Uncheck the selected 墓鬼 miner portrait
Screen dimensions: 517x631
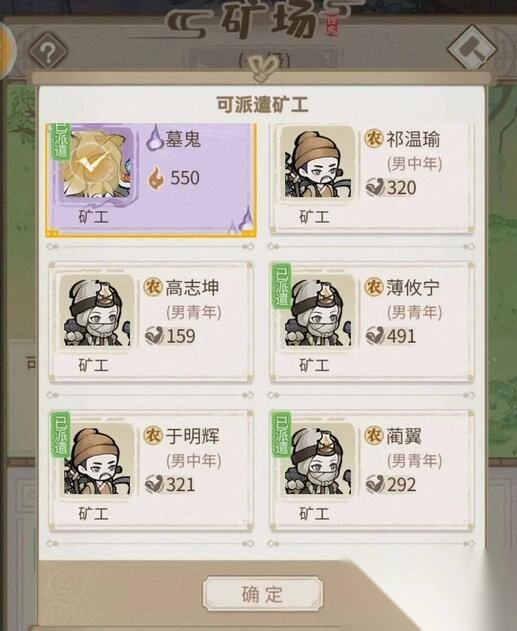(x=97, y=162)
